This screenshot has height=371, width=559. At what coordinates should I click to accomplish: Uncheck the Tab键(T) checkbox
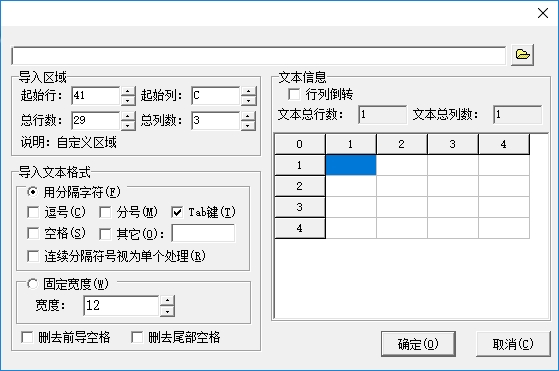pyautogui.click(x=177, y=212)
